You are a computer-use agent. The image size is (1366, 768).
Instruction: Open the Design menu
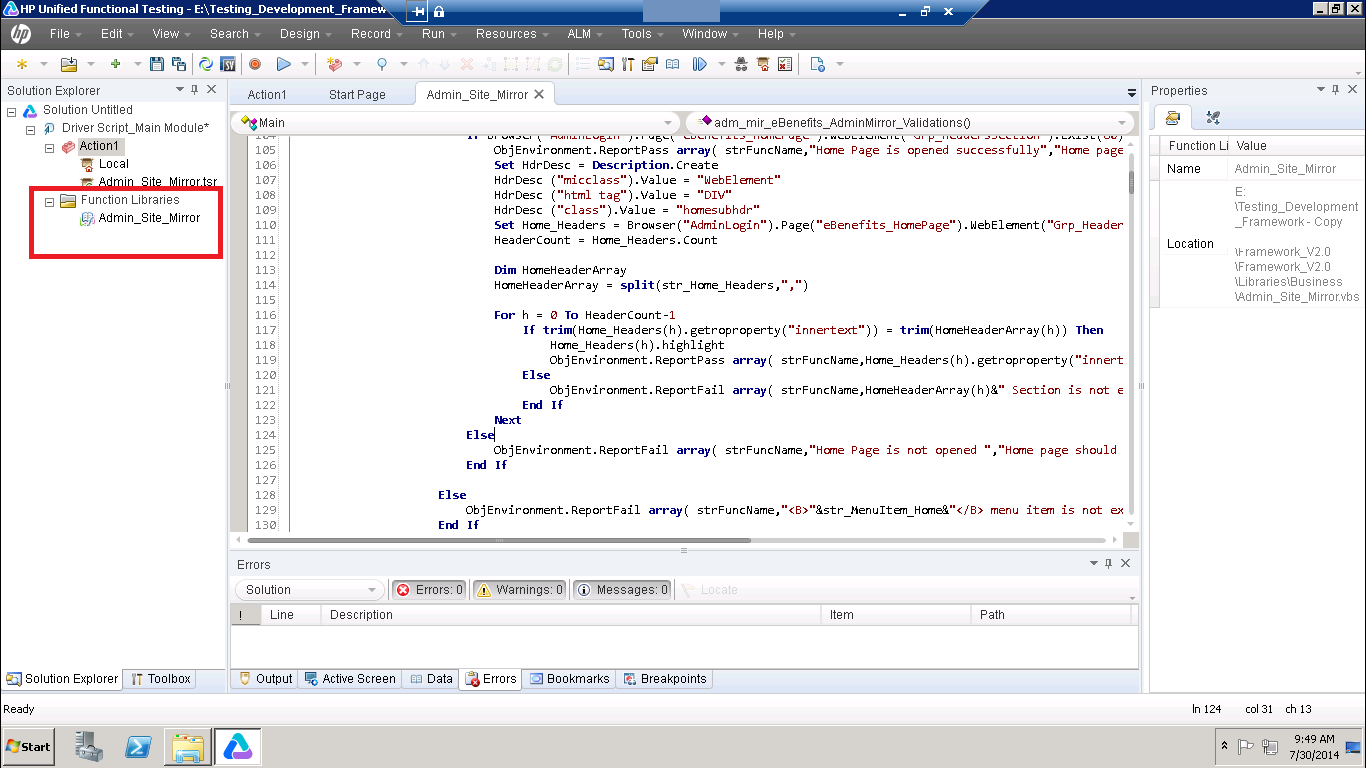pos(300,33)
